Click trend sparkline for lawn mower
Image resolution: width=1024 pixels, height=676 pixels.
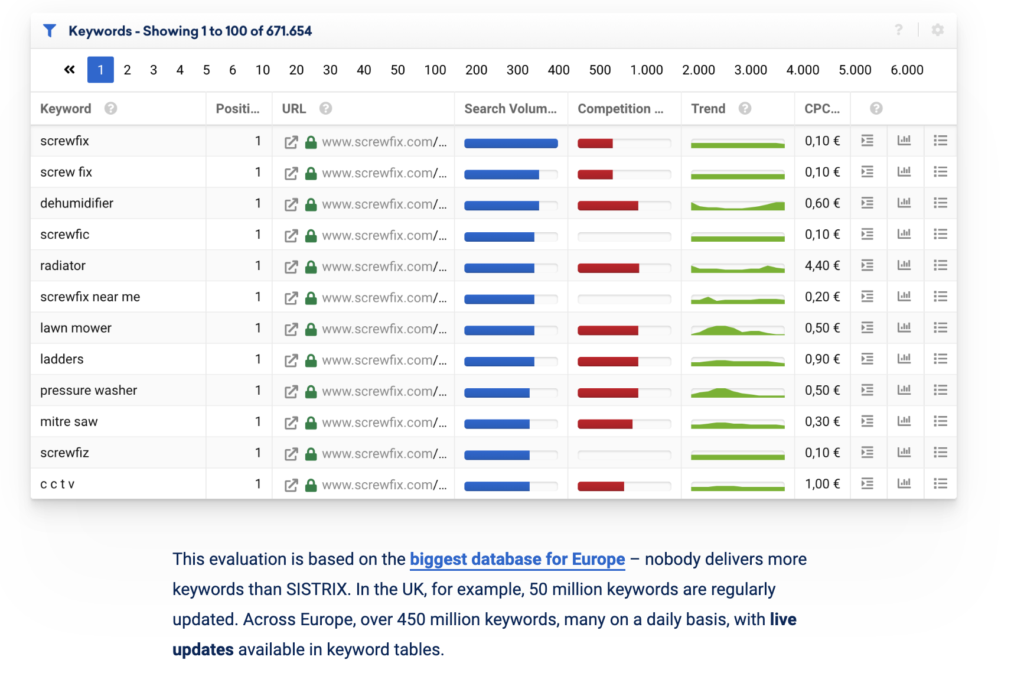[x=738, y=330]
